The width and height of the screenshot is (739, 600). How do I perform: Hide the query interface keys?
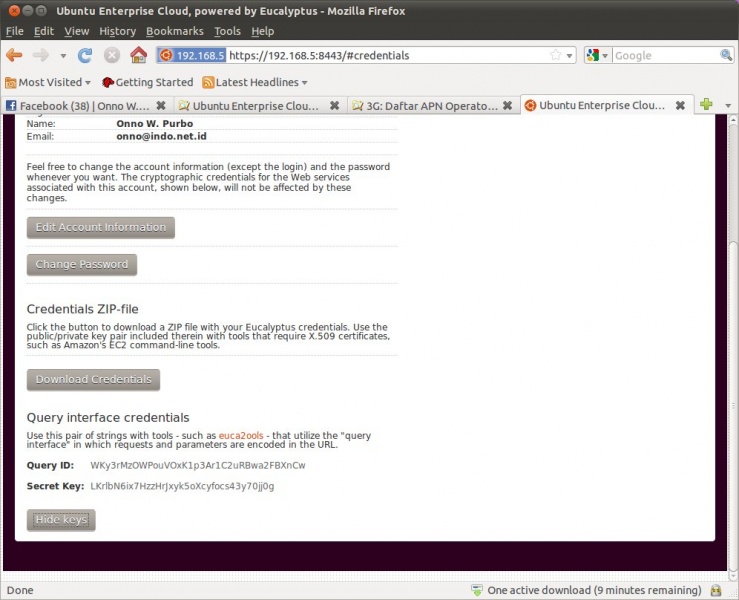tap(61, 520)
